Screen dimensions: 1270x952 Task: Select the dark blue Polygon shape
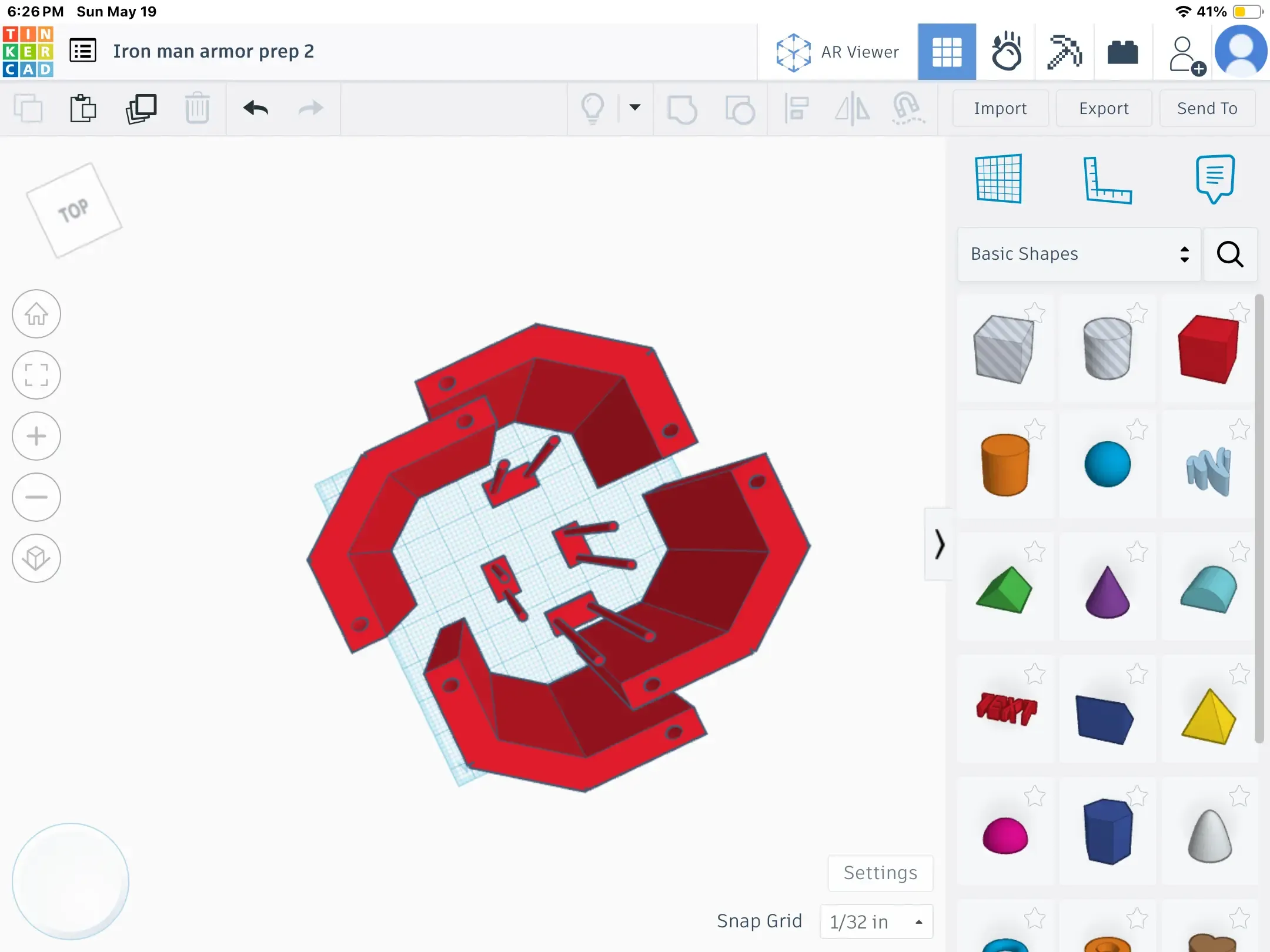(x=1107, y=832)
